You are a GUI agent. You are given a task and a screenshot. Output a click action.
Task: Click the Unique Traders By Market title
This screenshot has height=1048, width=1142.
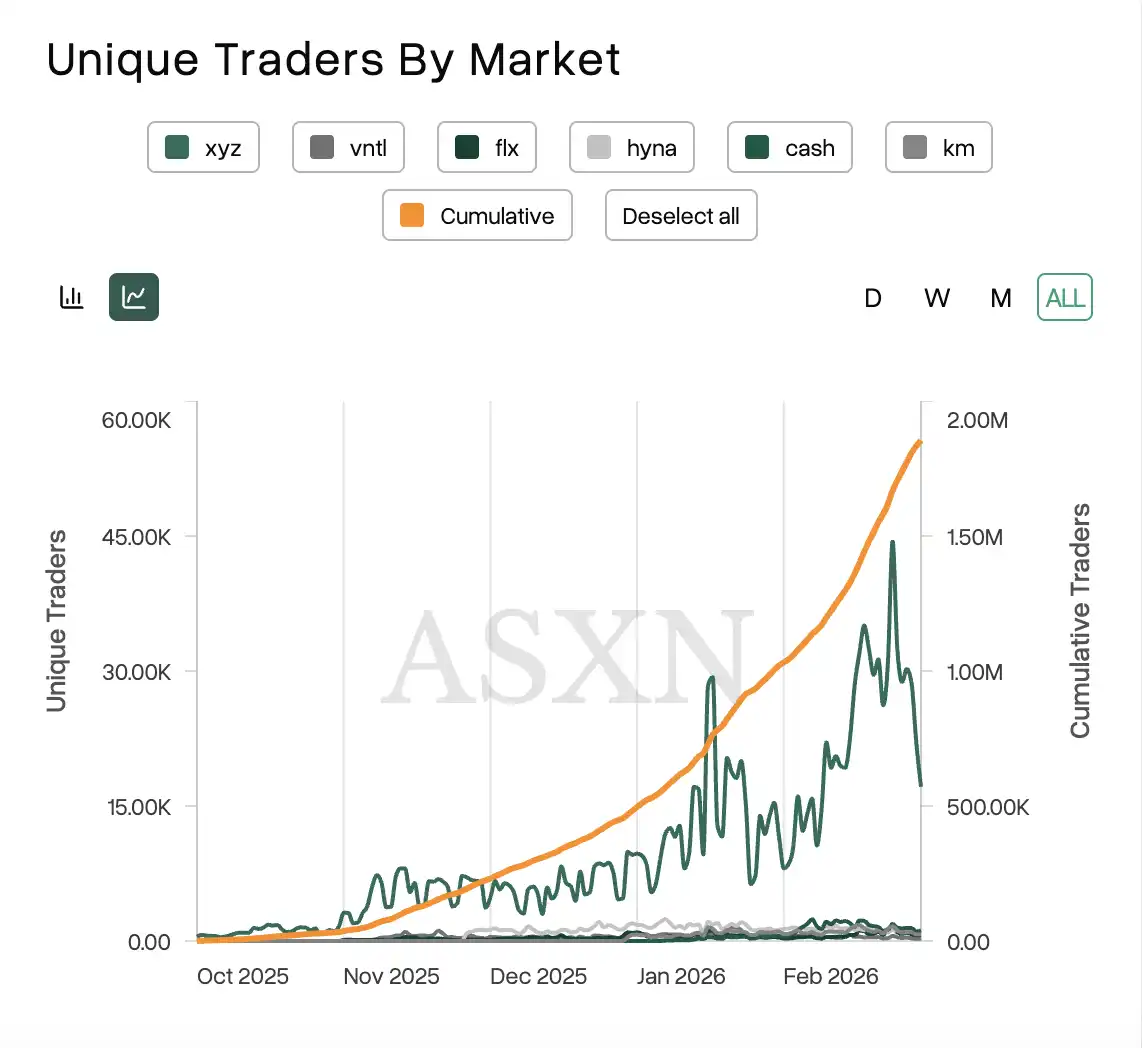point(334,60)
